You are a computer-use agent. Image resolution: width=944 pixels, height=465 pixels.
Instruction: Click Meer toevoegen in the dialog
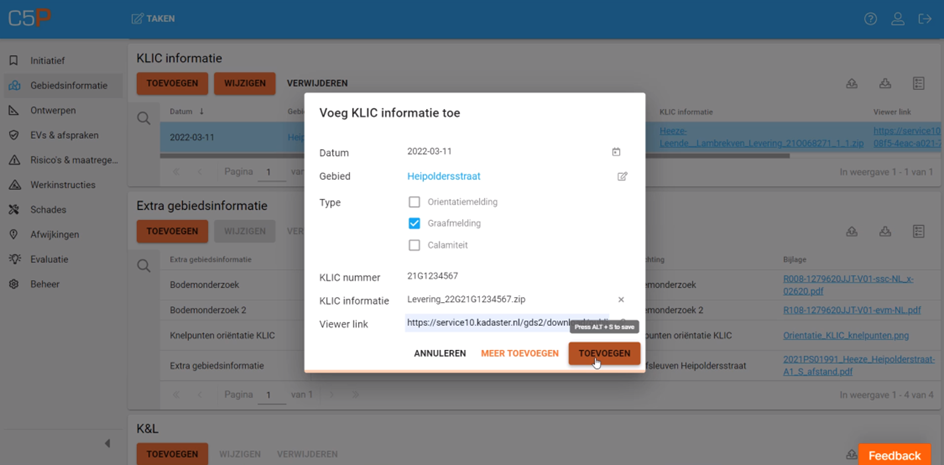click(519, 354)
